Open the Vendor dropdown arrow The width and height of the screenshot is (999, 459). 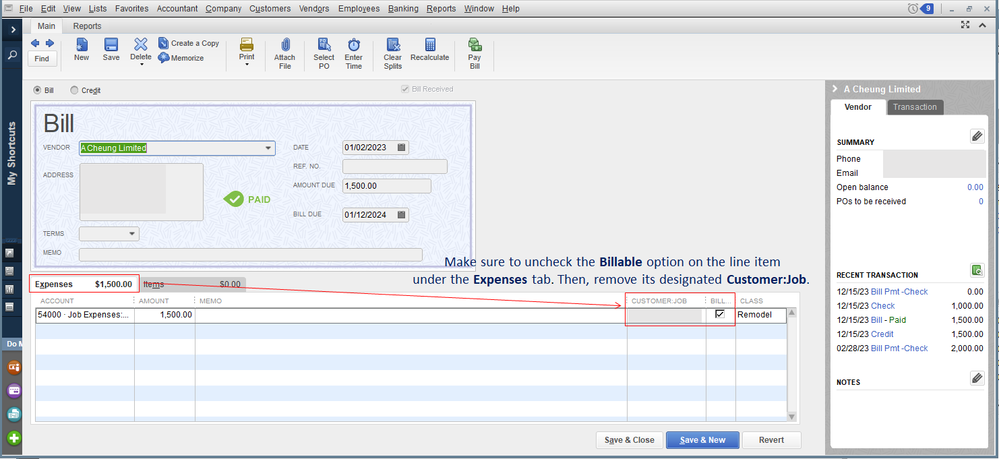pyautogui.click(x=268, y=149)
